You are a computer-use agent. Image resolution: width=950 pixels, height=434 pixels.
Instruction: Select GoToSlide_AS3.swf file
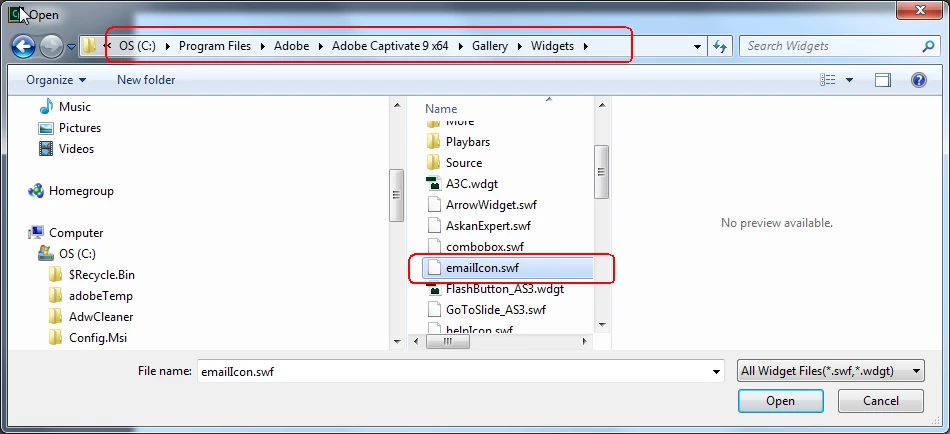(x=496, y=310)
